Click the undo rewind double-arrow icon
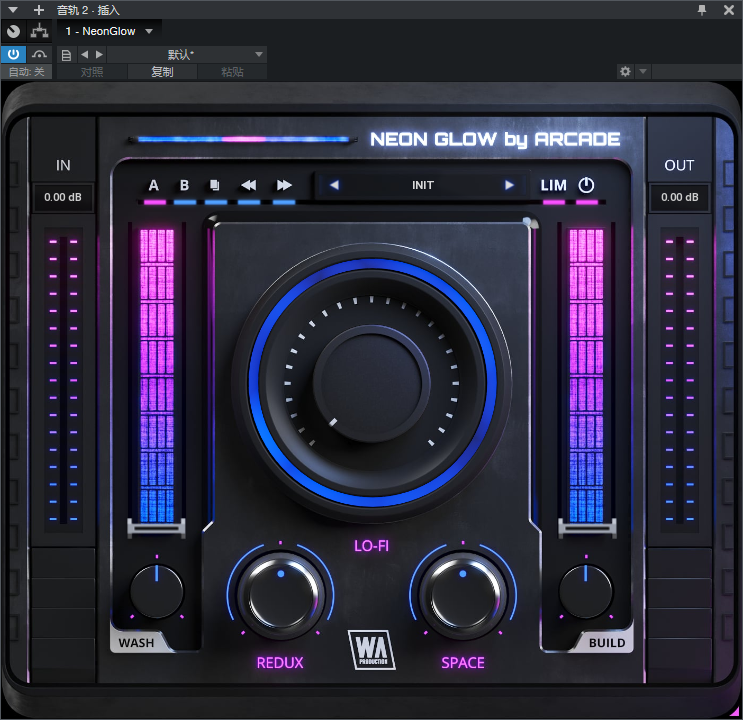743x720 pixels. tap(249, 185)
